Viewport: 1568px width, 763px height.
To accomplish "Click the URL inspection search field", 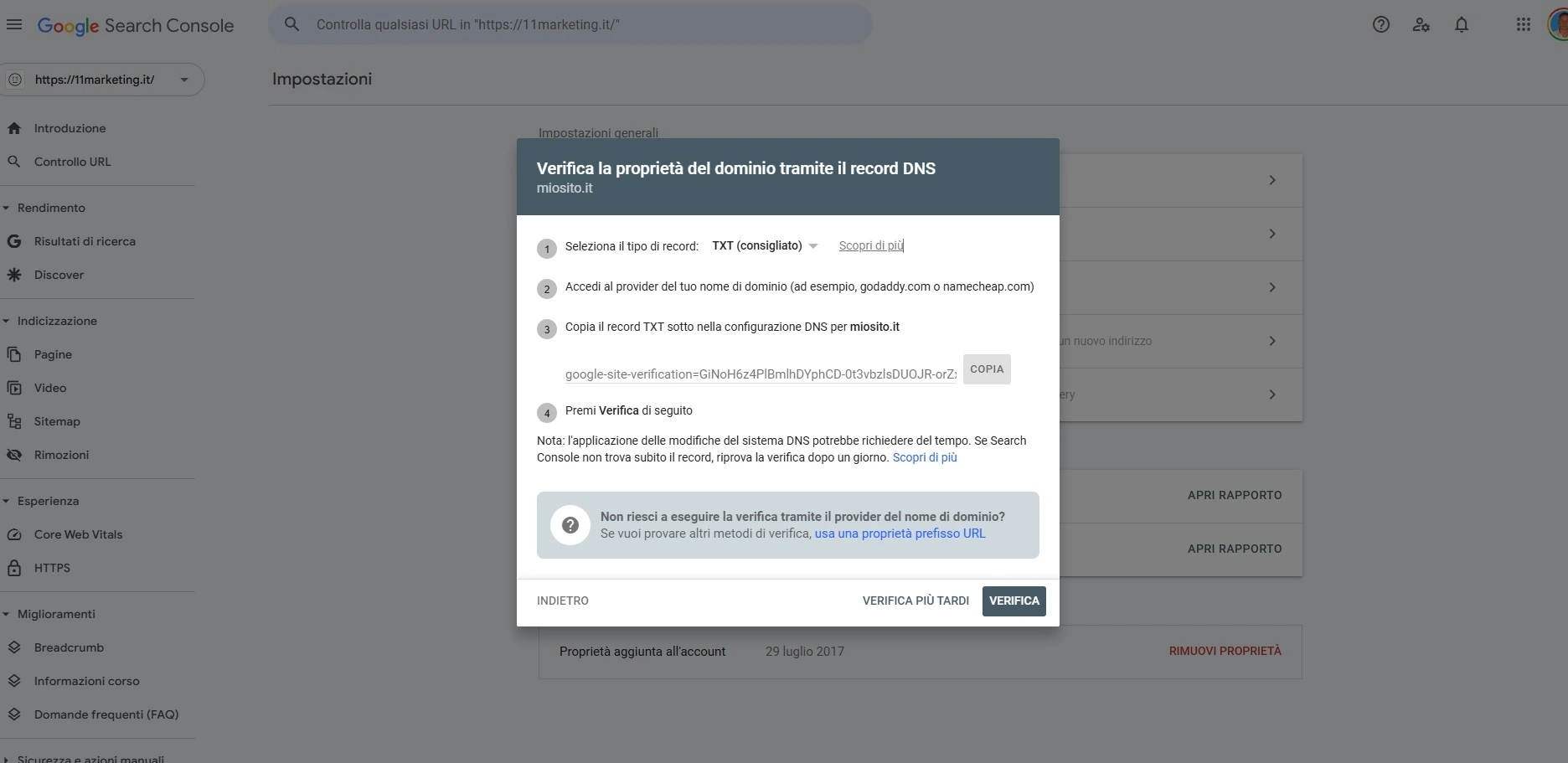I will (570, 24).
